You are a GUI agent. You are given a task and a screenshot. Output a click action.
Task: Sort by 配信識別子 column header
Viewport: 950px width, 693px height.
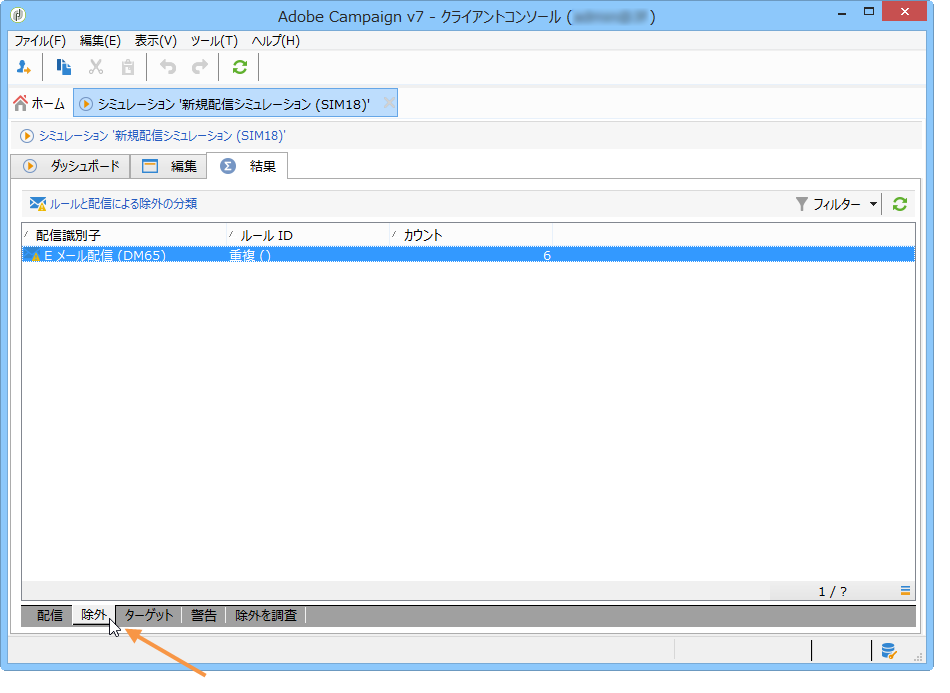click(x=124, y=235)
